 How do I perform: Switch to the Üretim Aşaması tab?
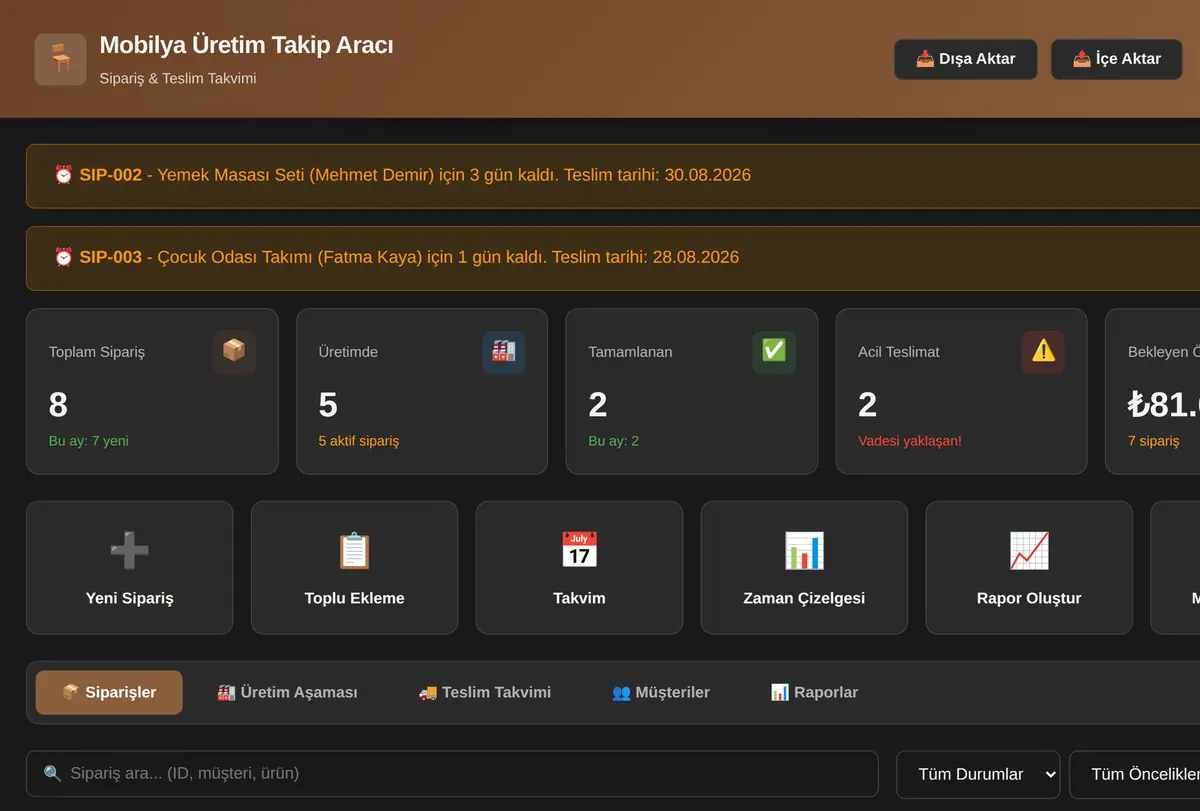[x=287, y=692]
